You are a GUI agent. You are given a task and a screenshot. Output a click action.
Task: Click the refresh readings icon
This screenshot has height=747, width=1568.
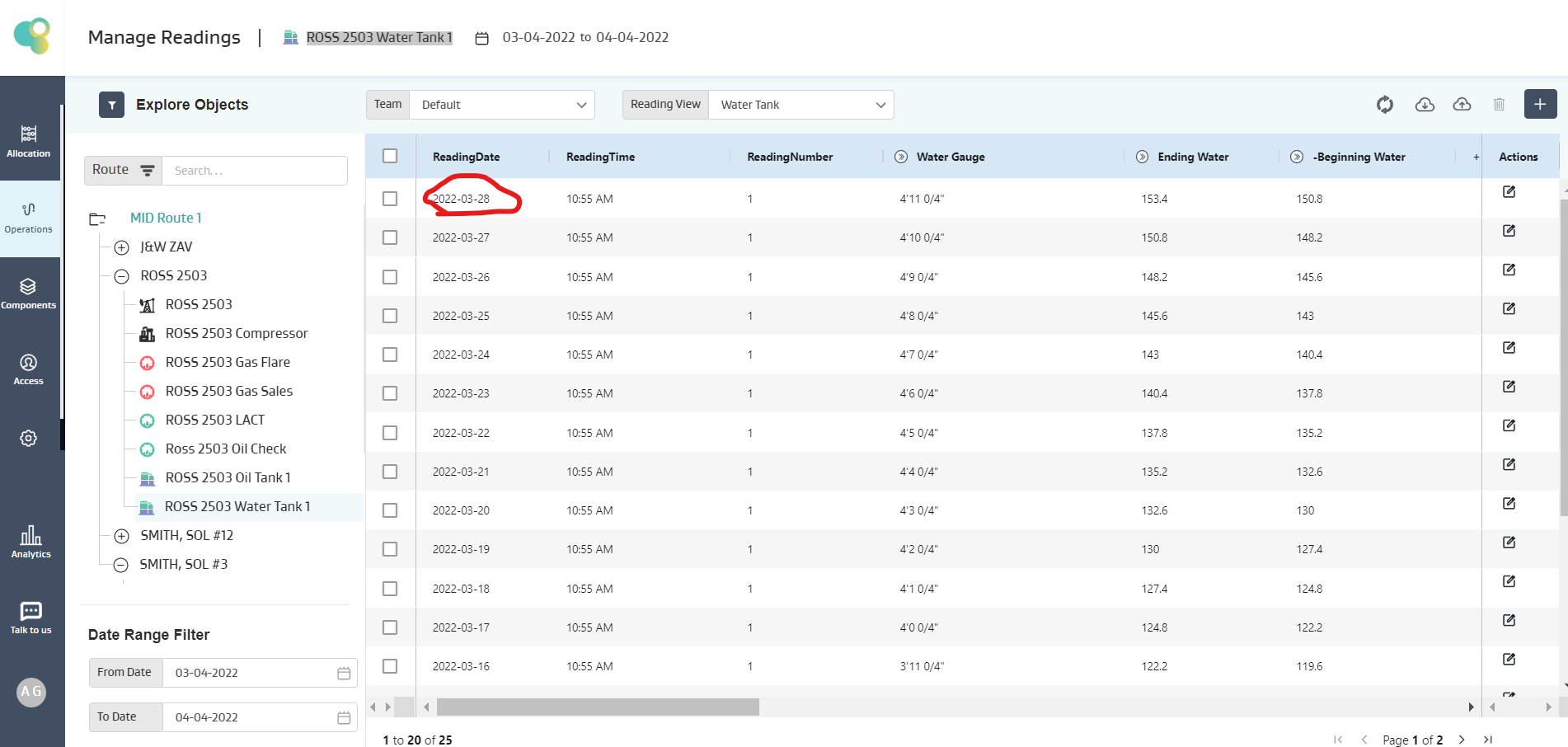(1384, 105)
